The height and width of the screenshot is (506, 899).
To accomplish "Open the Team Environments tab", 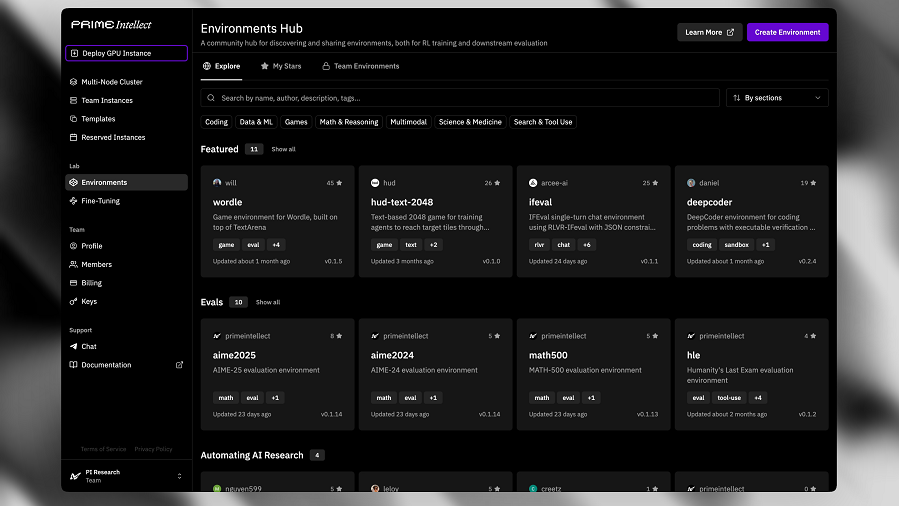I will (361, 66).
